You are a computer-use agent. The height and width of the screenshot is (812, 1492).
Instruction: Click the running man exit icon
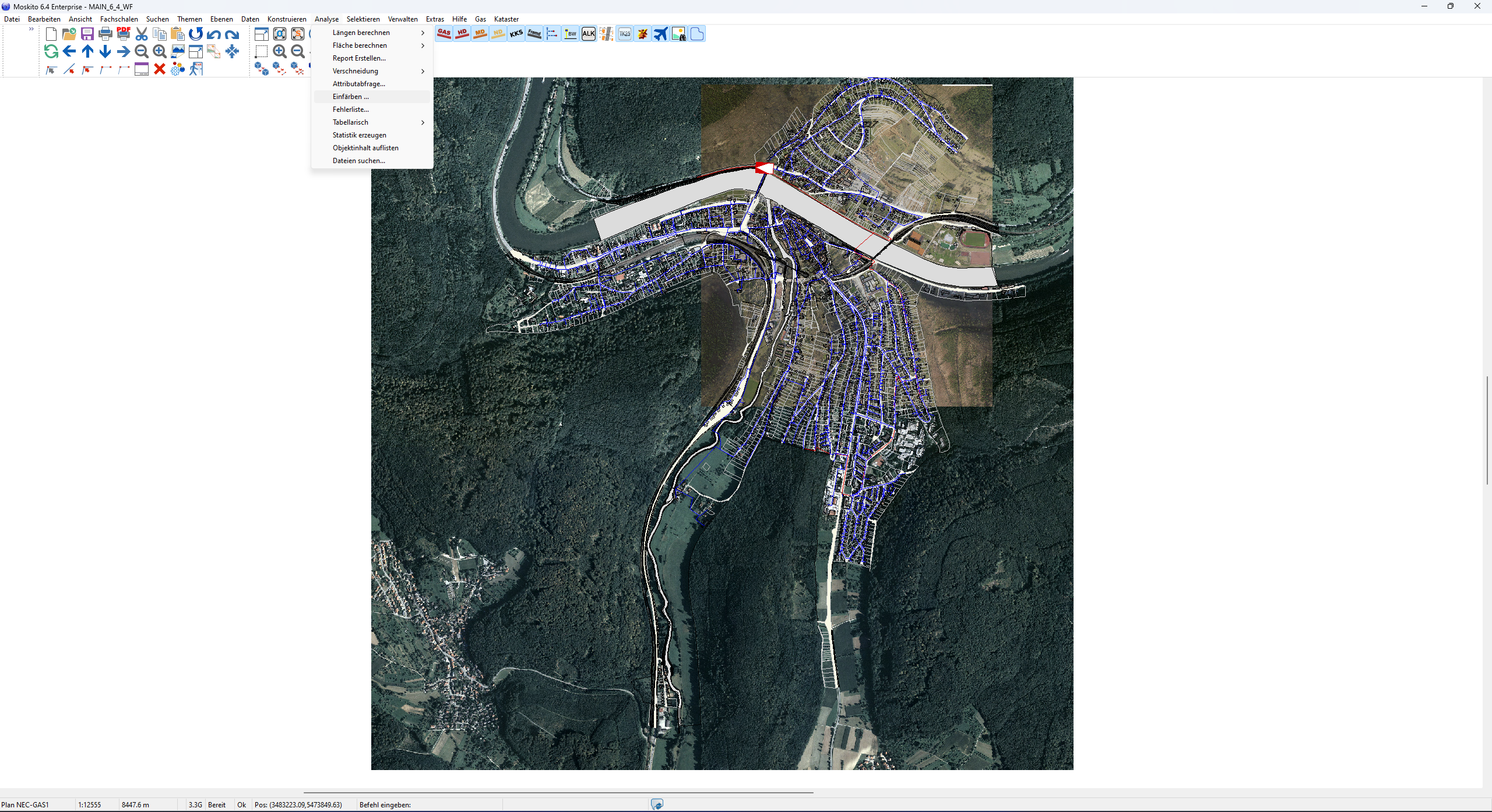tap(196, 69)
